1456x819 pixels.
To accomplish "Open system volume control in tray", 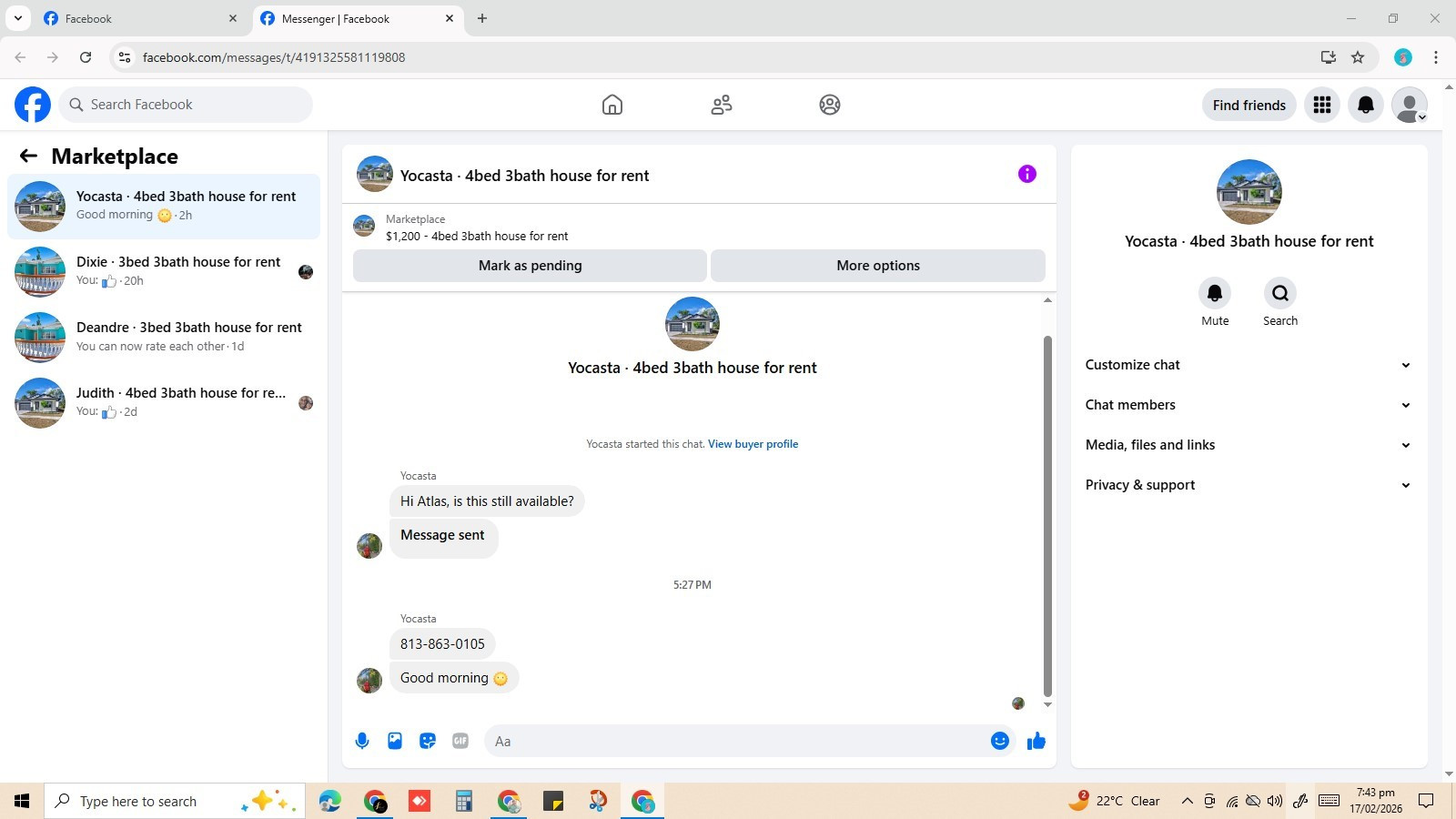I will [1275, 801].
